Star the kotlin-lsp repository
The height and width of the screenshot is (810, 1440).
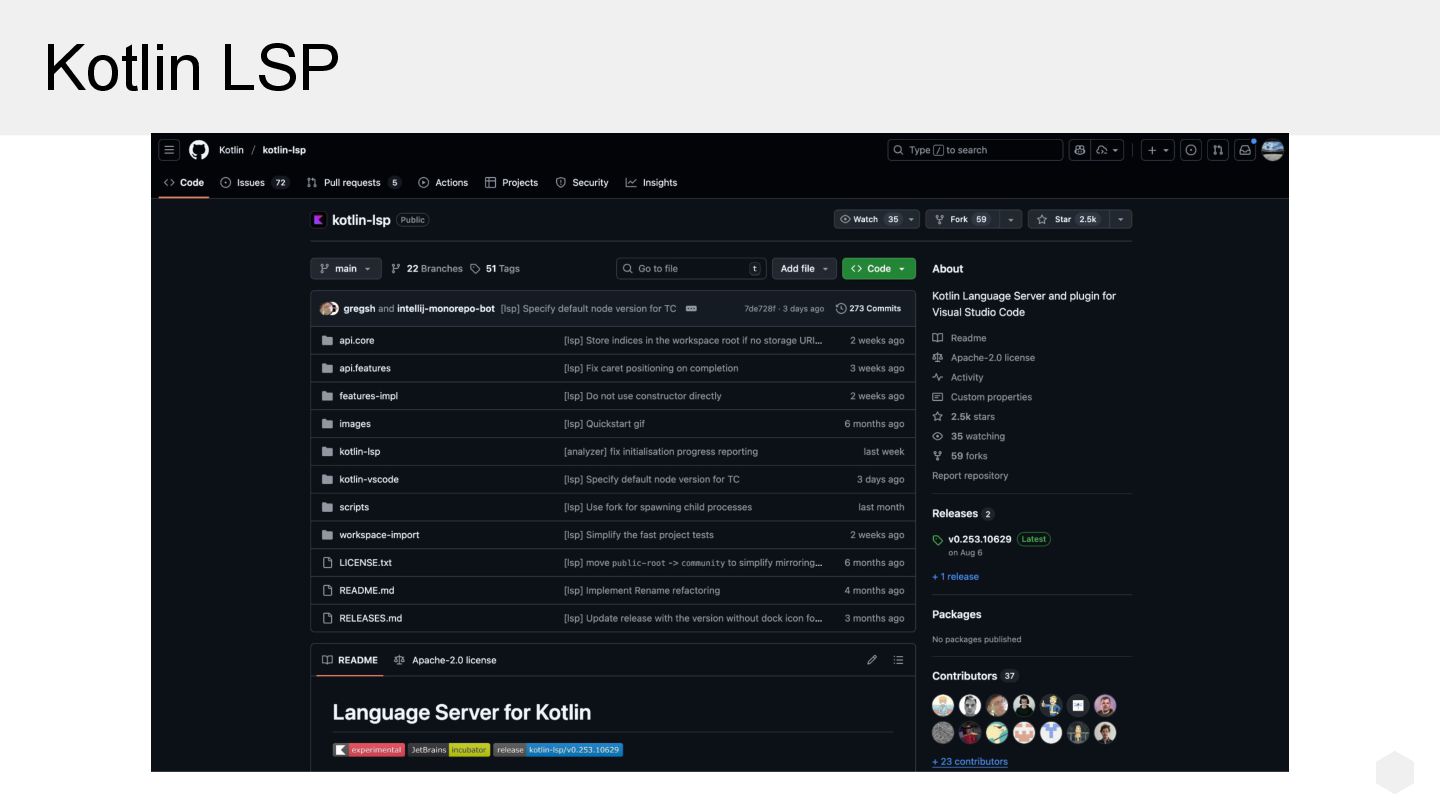tap(1068, 220)
